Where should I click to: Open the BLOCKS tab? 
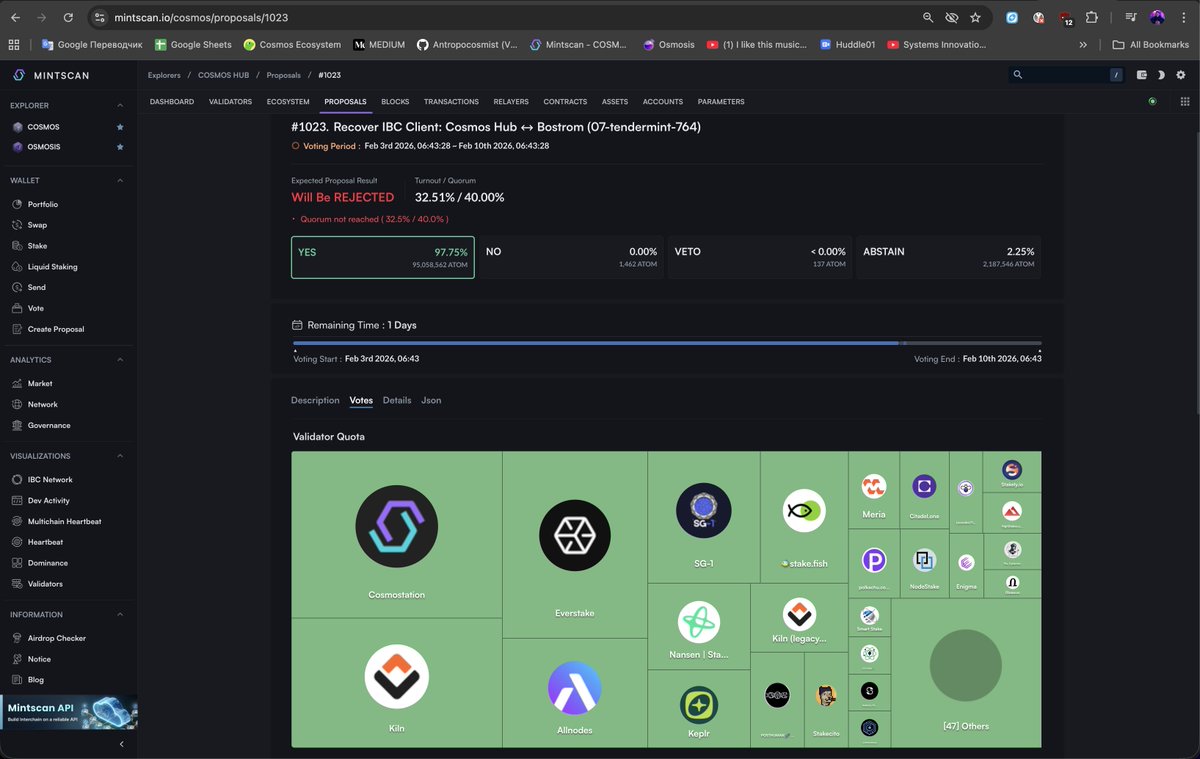point(395,102)
